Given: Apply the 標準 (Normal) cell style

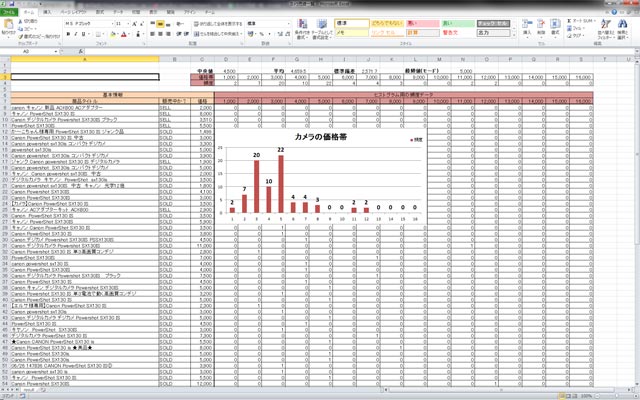Looking at the screenshot, I should point(352,24).
